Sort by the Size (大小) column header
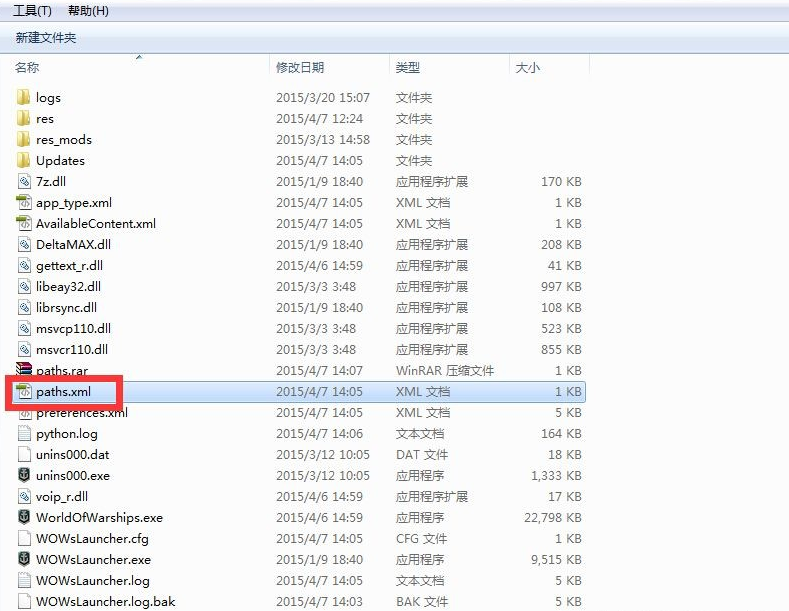Image resolution: width=789 pixels, height=611 pixels. pyautogui.click(x=528, y=67)
